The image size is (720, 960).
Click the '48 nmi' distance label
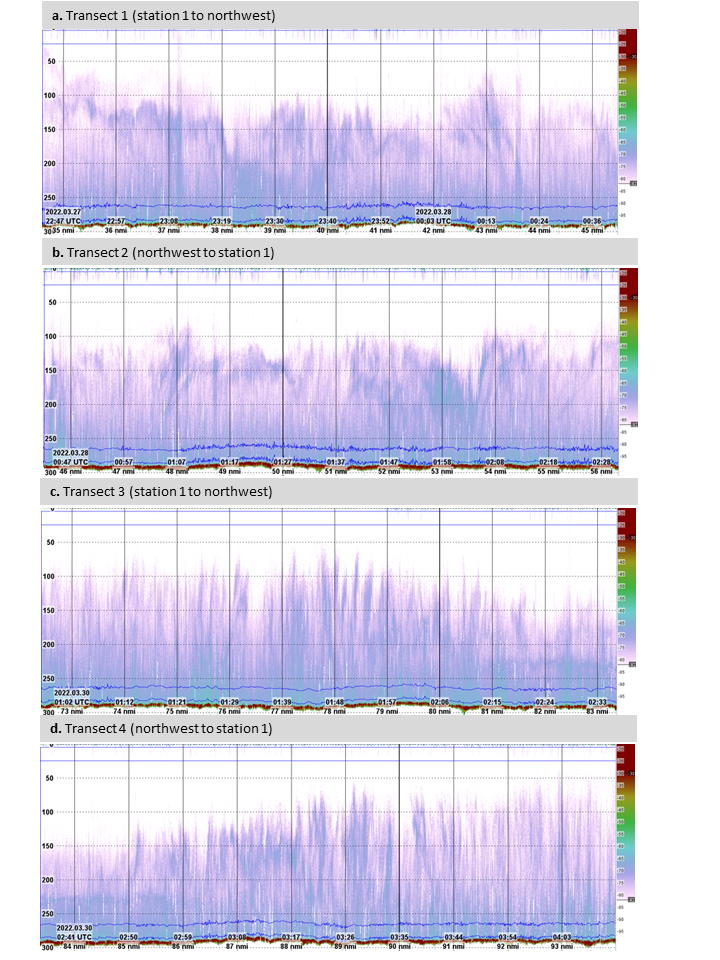pos(177,472)
